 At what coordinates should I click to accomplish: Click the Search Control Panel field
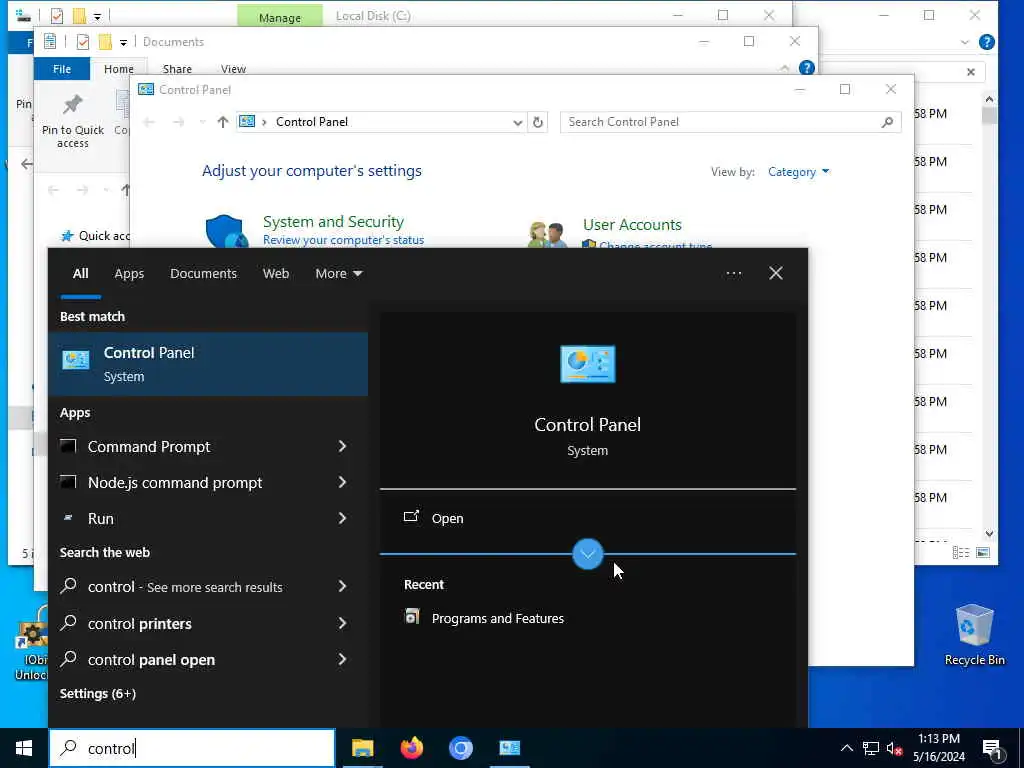pyautogui.click(x=730, y=122)
